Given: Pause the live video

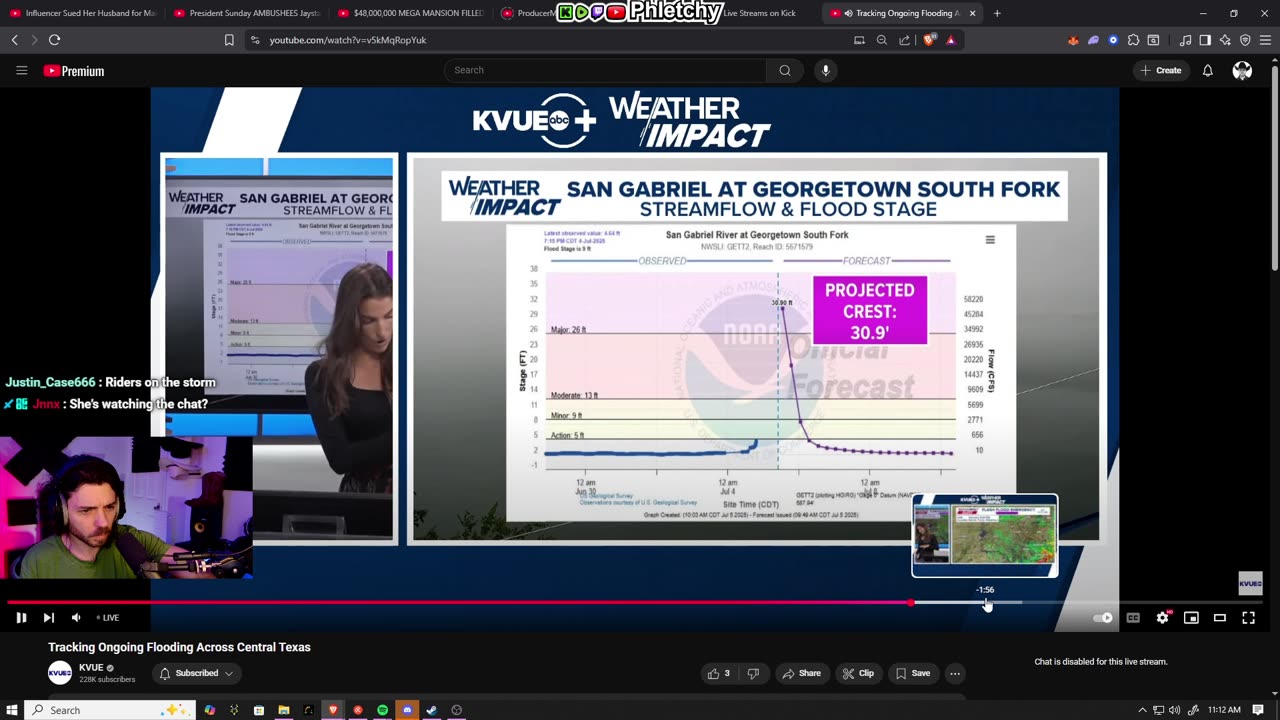Looking at the screenshot, I should point(20,618).
